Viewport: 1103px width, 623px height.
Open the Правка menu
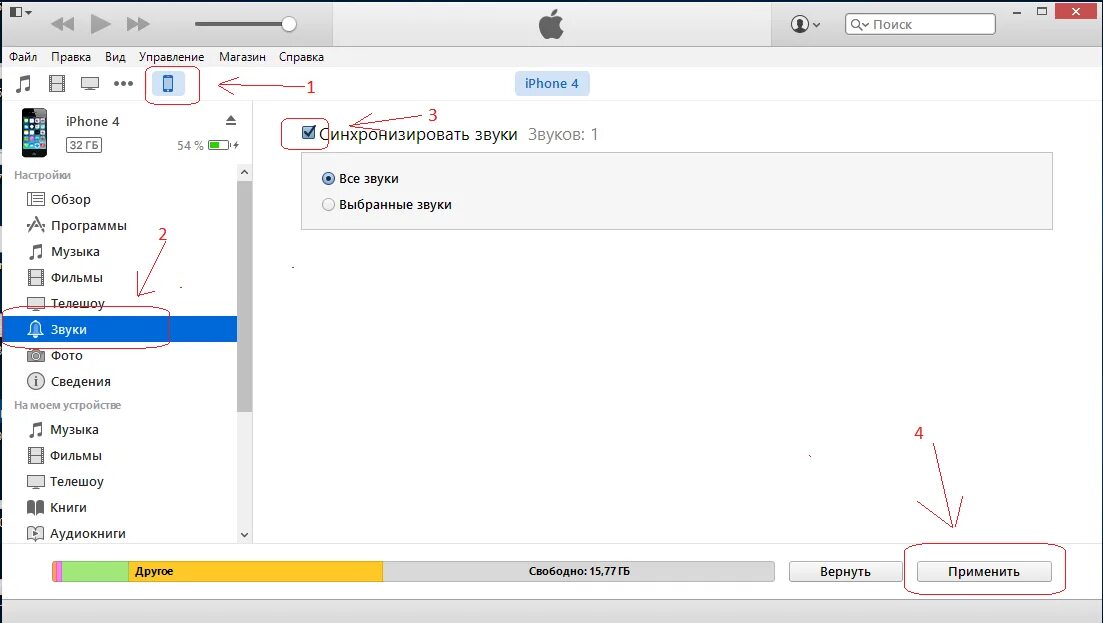[x=70, y=57]
